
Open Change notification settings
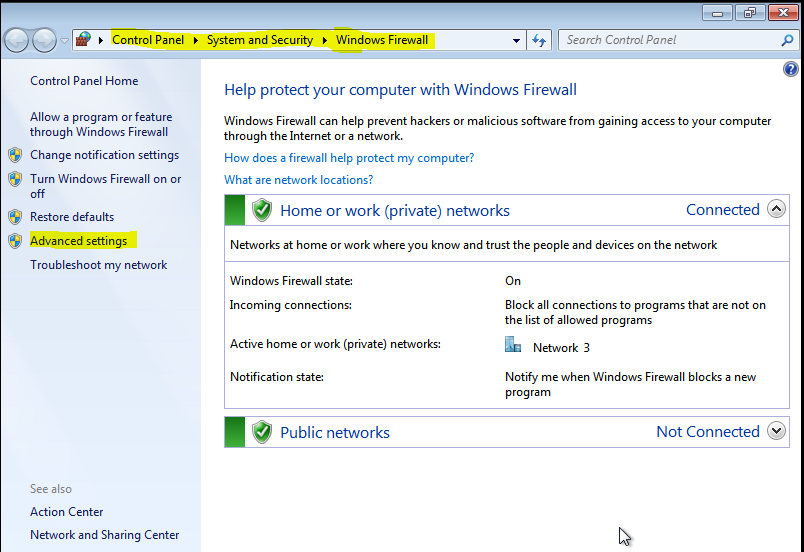[x=105, y=155]
